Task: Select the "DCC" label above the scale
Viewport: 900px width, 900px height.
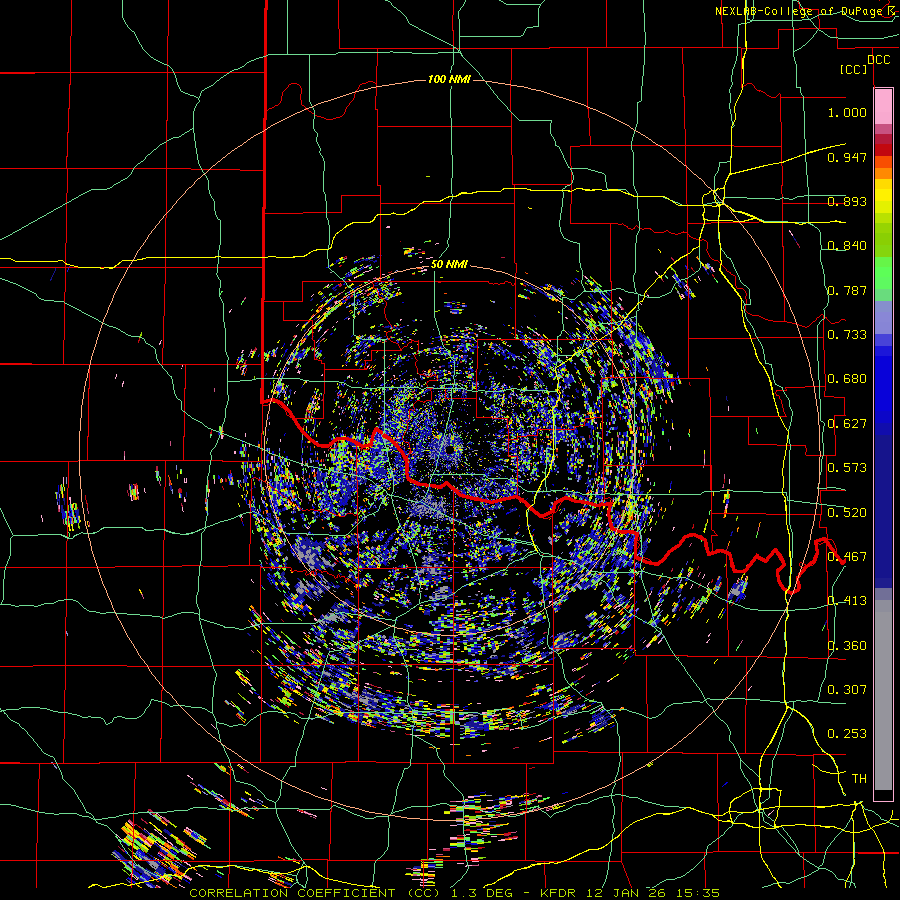Action: 878,60
